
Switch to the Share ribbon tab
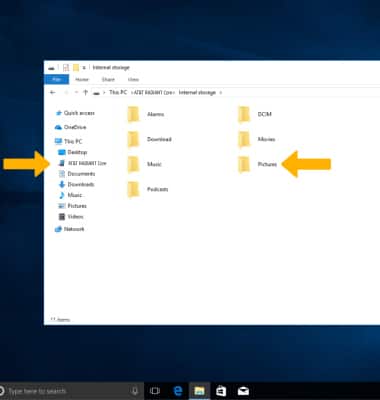(108, 79)
